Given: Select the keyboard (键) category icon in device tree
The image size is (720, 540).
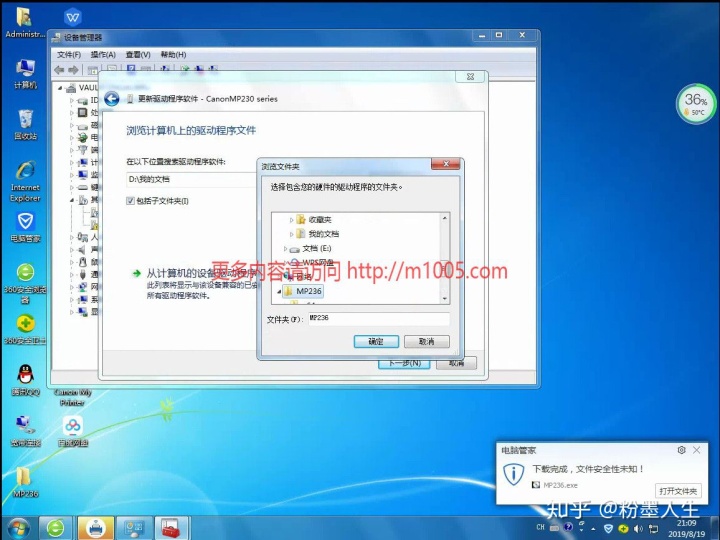Looking at the screenshot, I should click(83, 187).
